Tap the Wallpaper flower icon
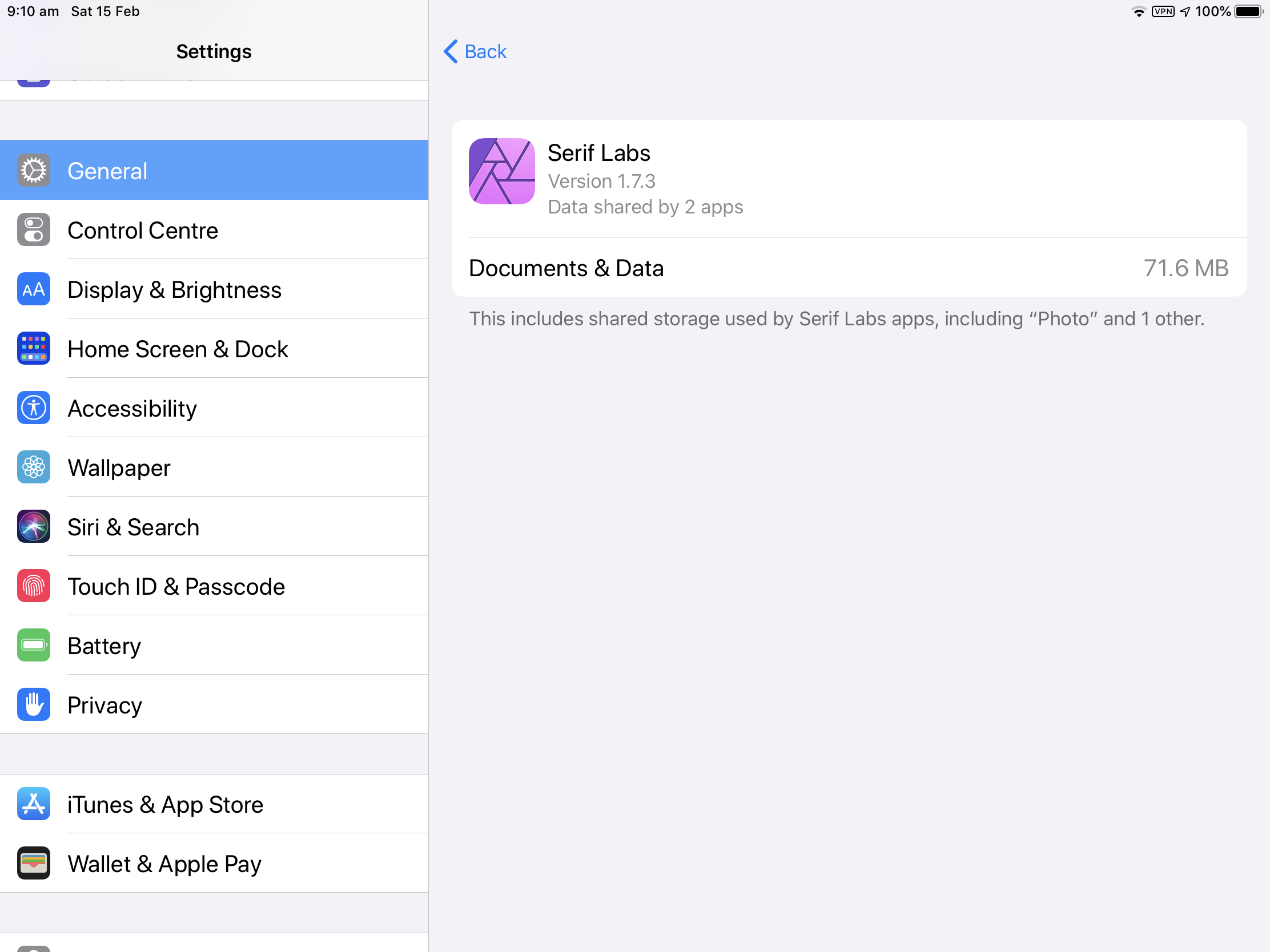Image resolution: width=1270 pixels, height=952 pixels. point(33,467)
